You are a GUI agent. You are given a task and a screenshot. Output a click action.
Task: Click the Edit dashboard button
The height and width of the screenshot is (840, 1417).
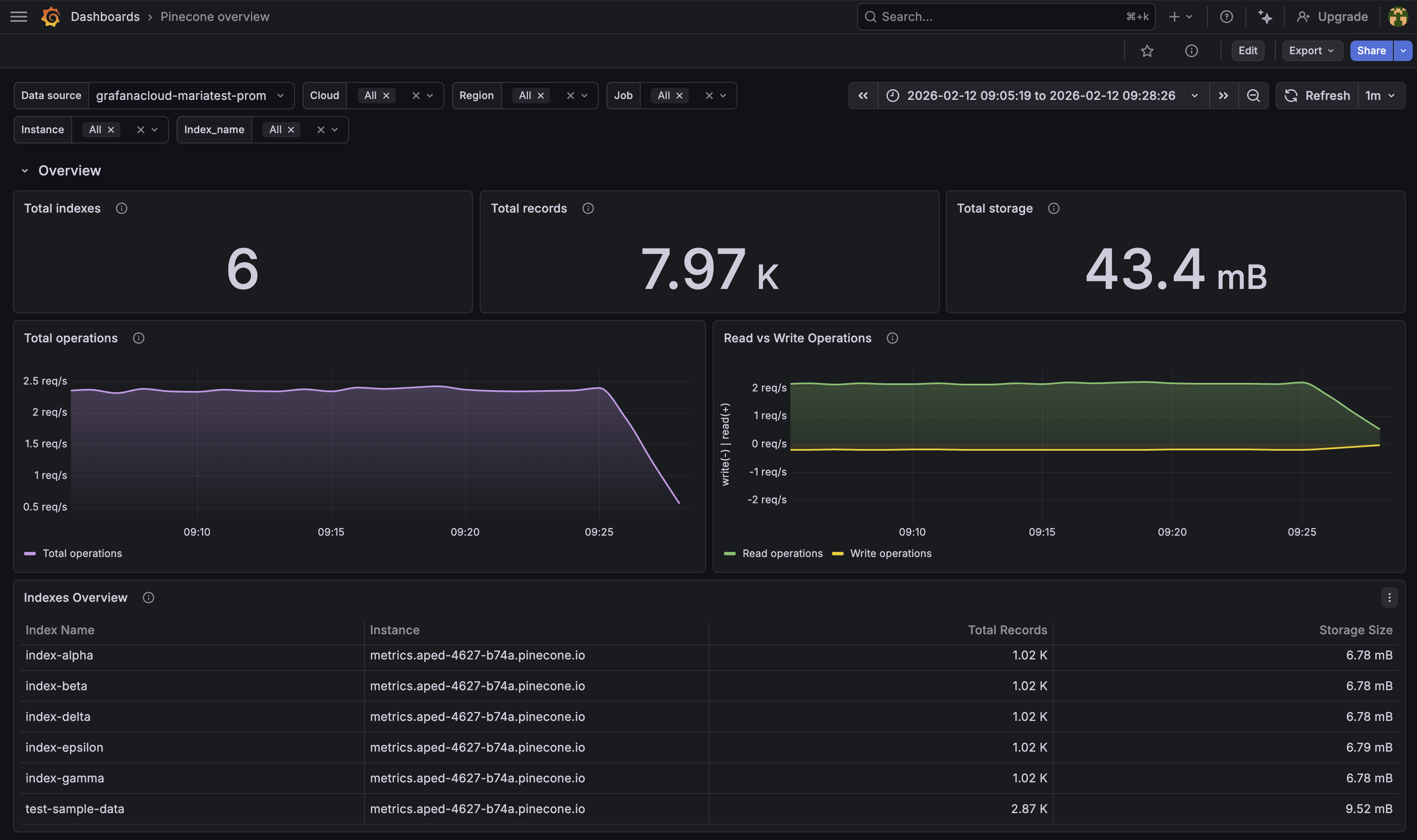pos(1247,51)
